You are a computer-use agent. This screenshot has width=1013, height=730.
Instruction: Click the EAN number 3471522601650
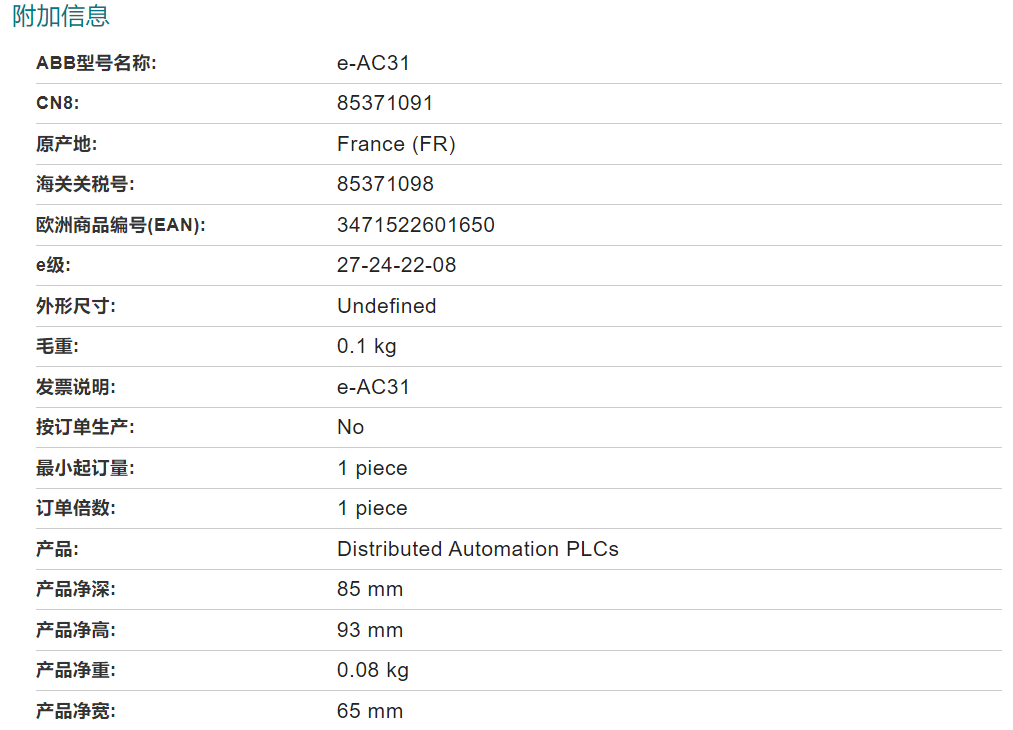(x=415, y=225)
